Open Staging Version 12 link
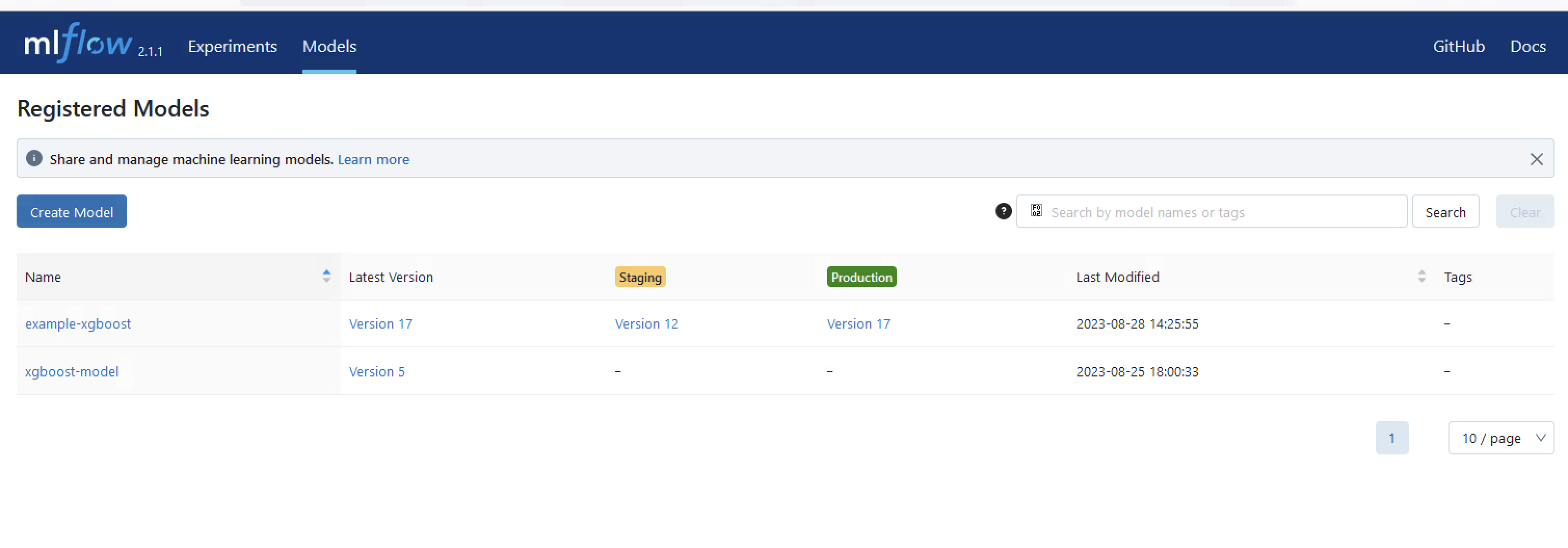 (x=646, y=324)
